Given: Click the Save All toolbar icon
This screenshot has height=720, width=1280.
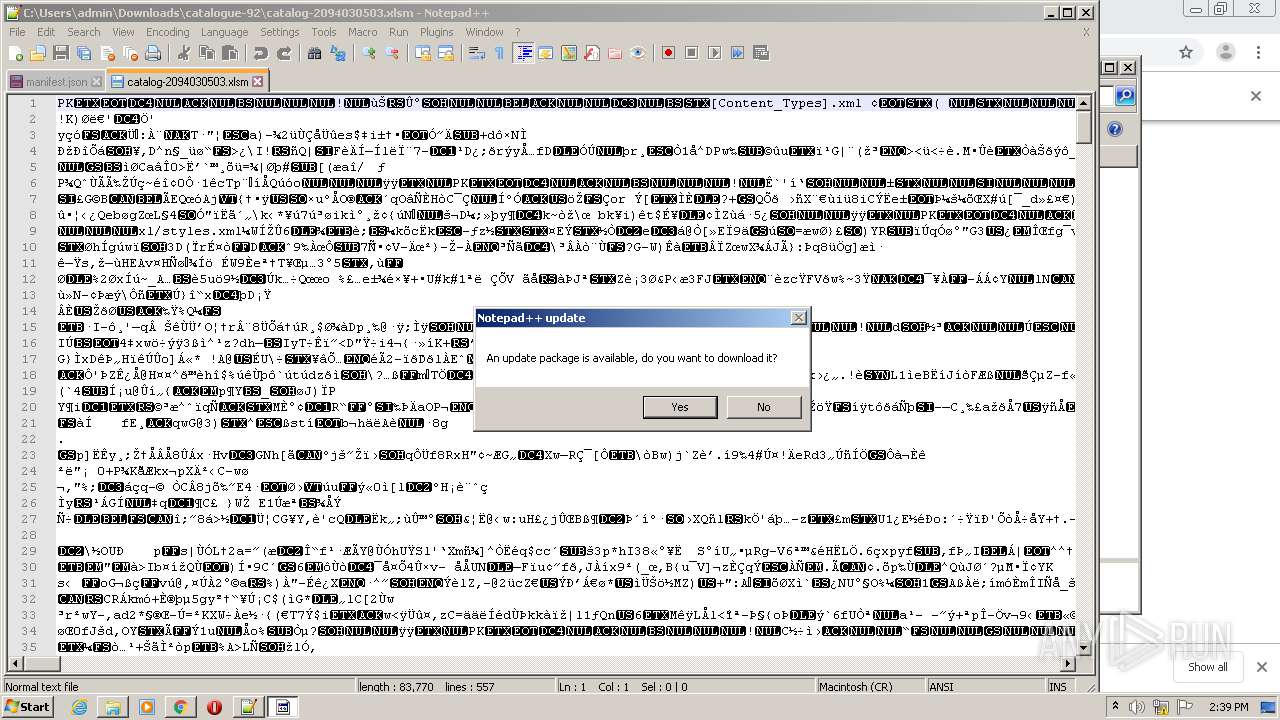Looking at the screenshot, I should 84,53.
